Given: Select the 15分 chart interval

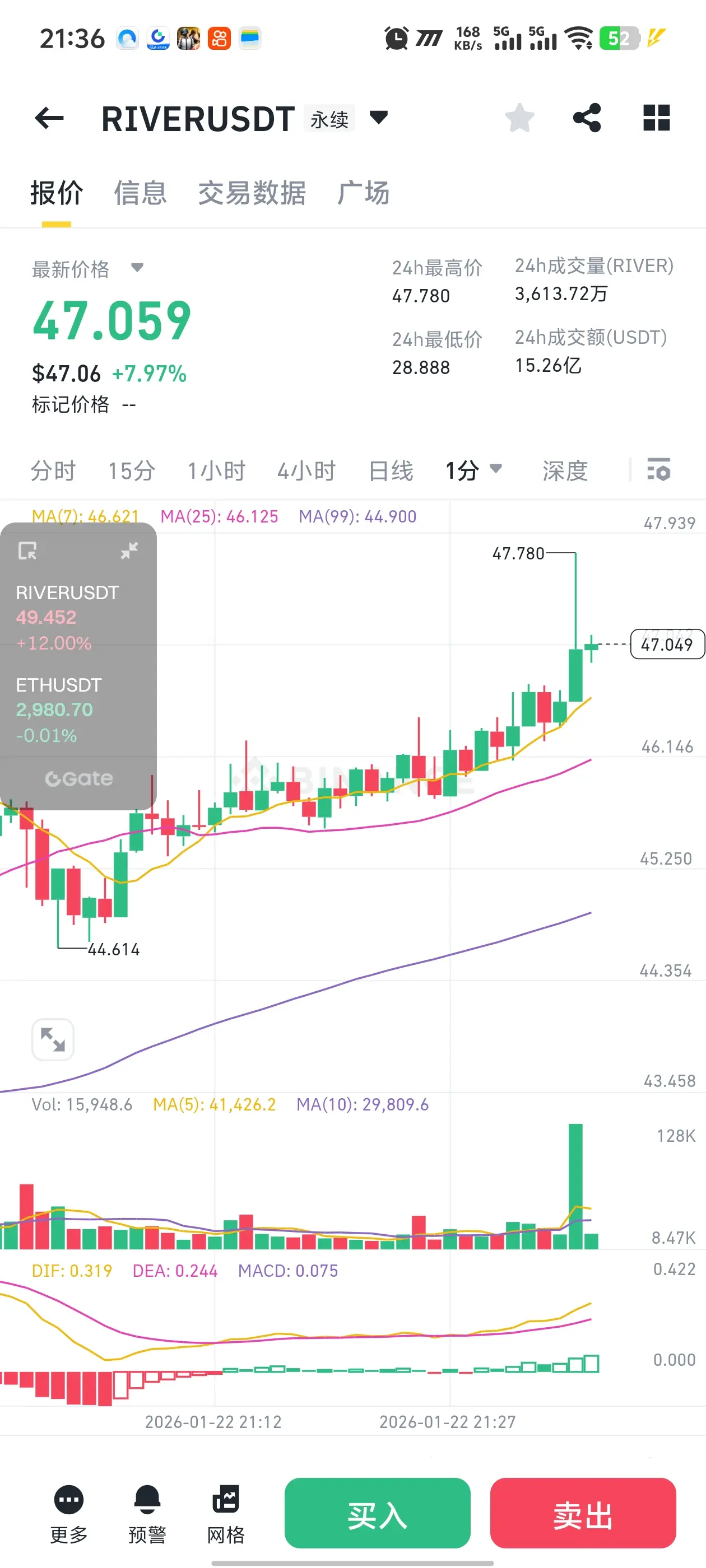Looking at the screenshot, I should [x=132, y=470].
